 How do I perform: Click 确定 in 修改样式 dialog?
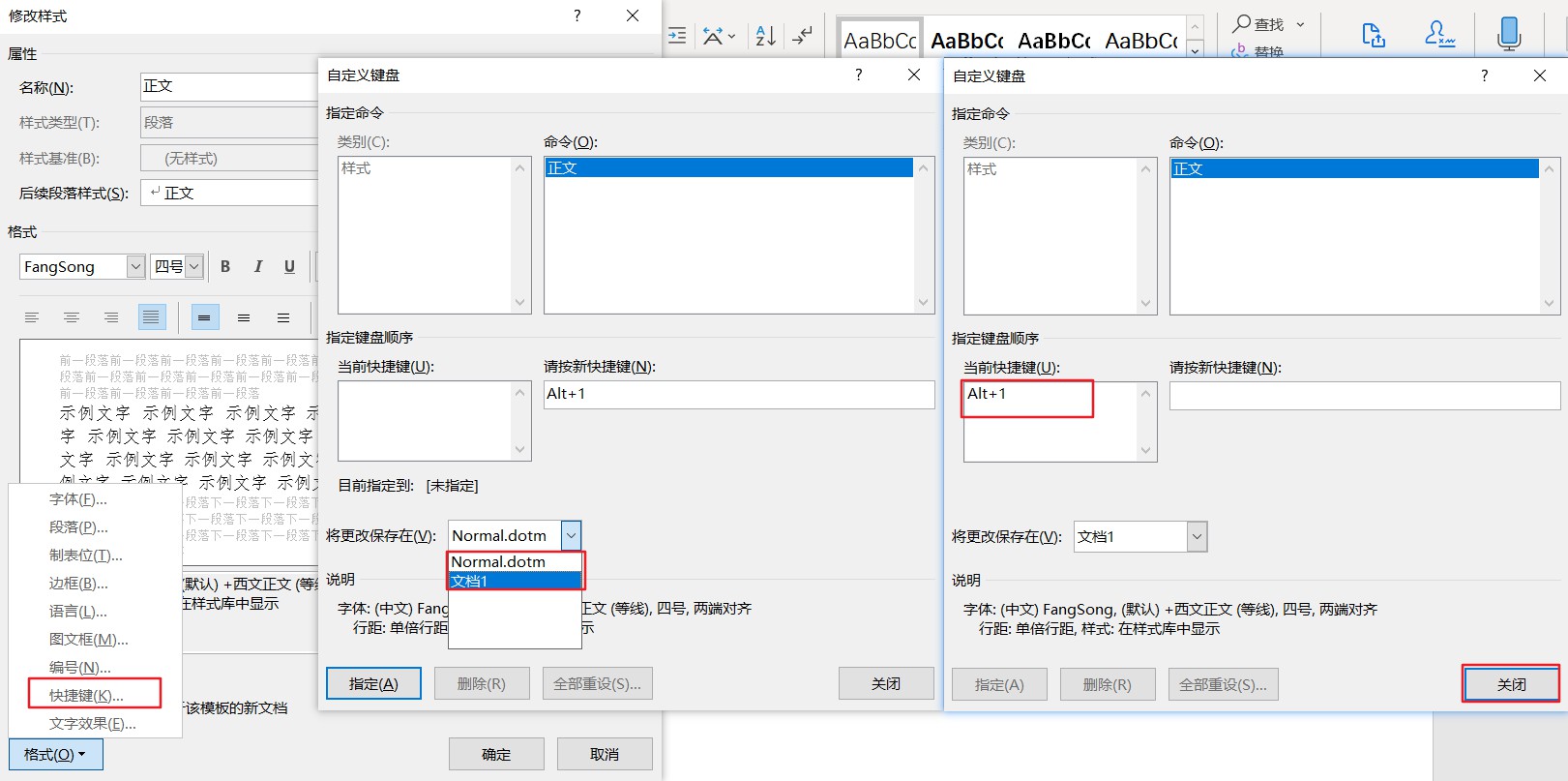coord(496,754)
